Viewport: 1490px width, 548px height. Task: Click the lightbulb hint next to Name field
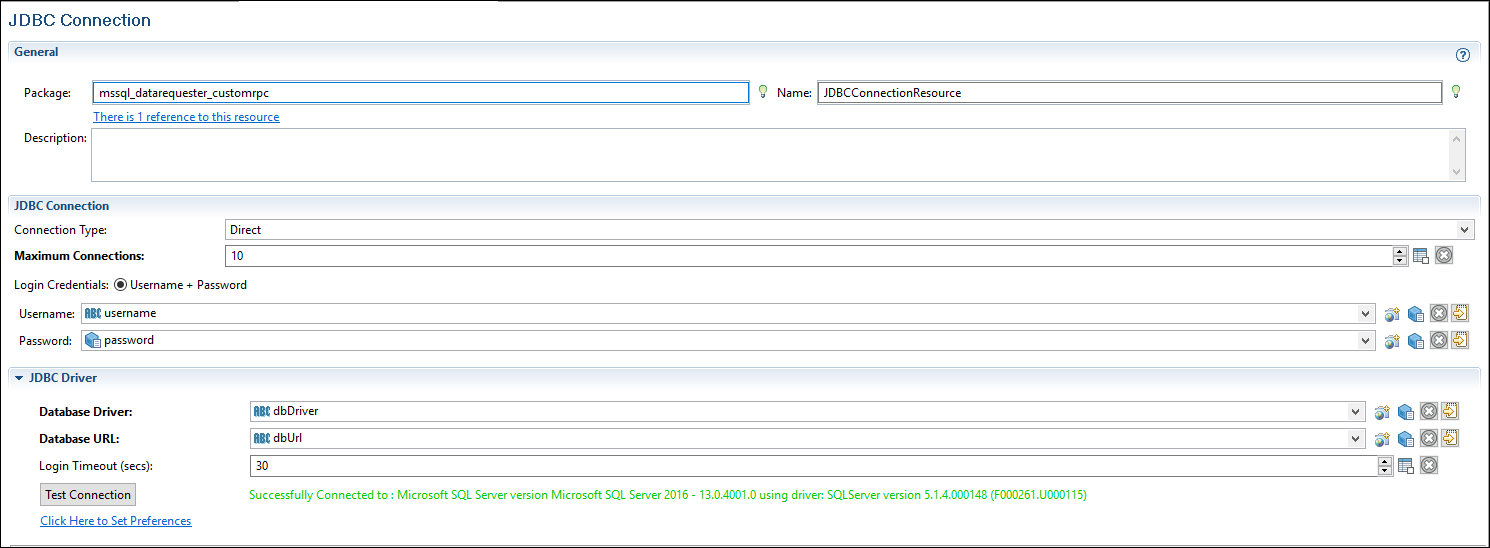pos(1456,92)
